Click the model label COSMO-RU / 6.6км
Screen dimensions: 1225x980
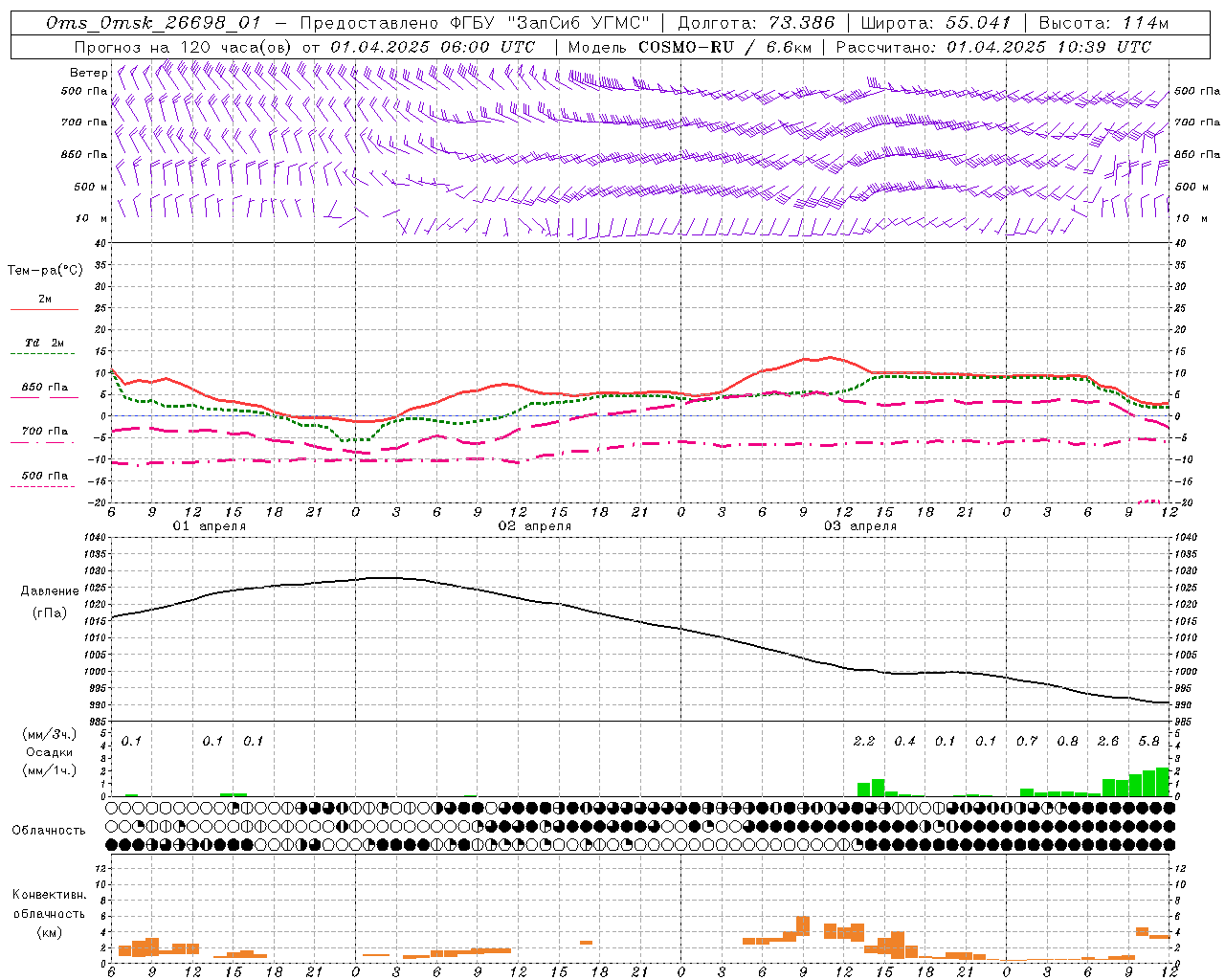point(724,47)
